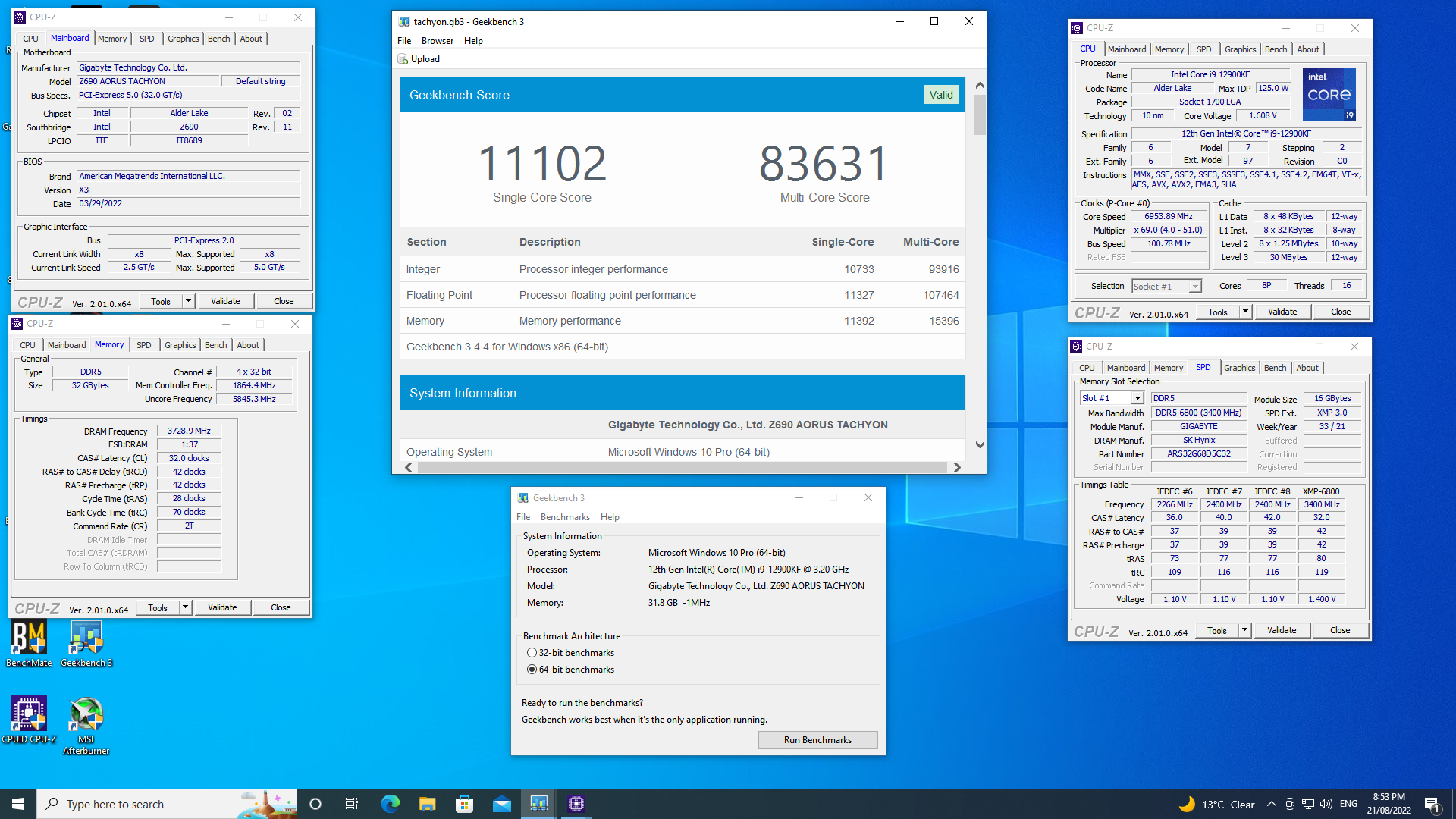This screenshot has height=819, width=1456.
Task: Click Close button in Memory CPU-Z window
Action: pyautogui.click(x=281, y=607)
